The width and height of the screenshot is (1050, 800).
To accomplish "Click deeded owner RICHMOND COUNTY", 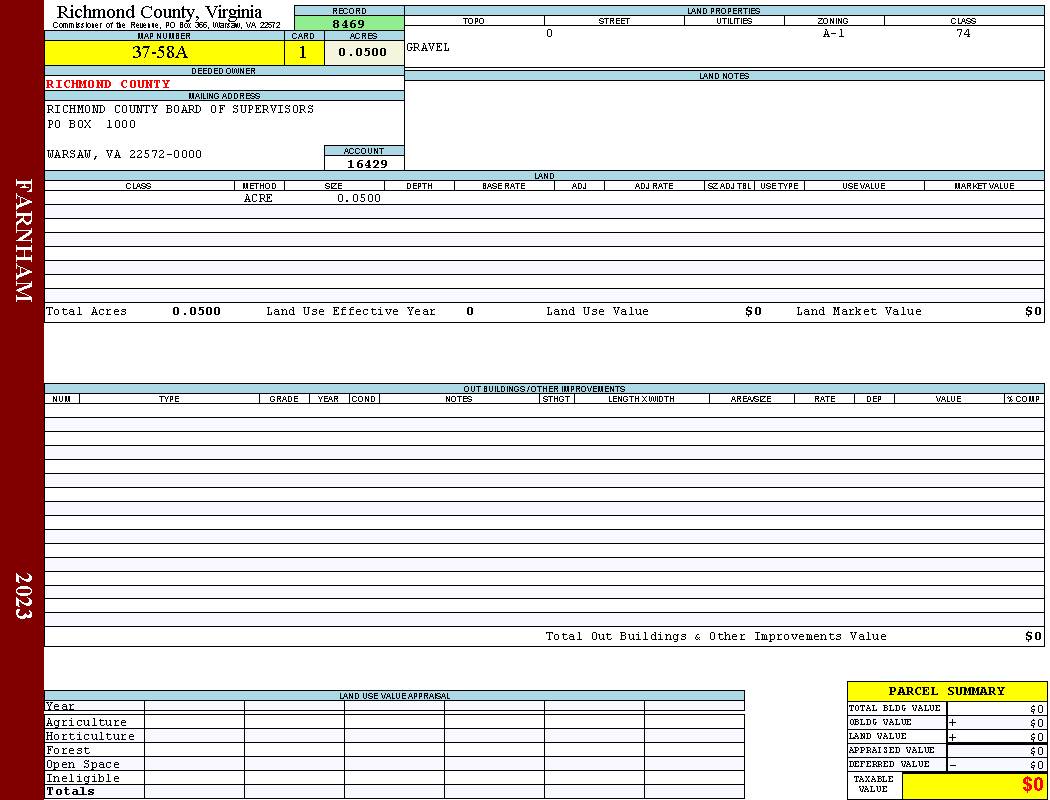I will pyautogui.click(x=108, y=84).
